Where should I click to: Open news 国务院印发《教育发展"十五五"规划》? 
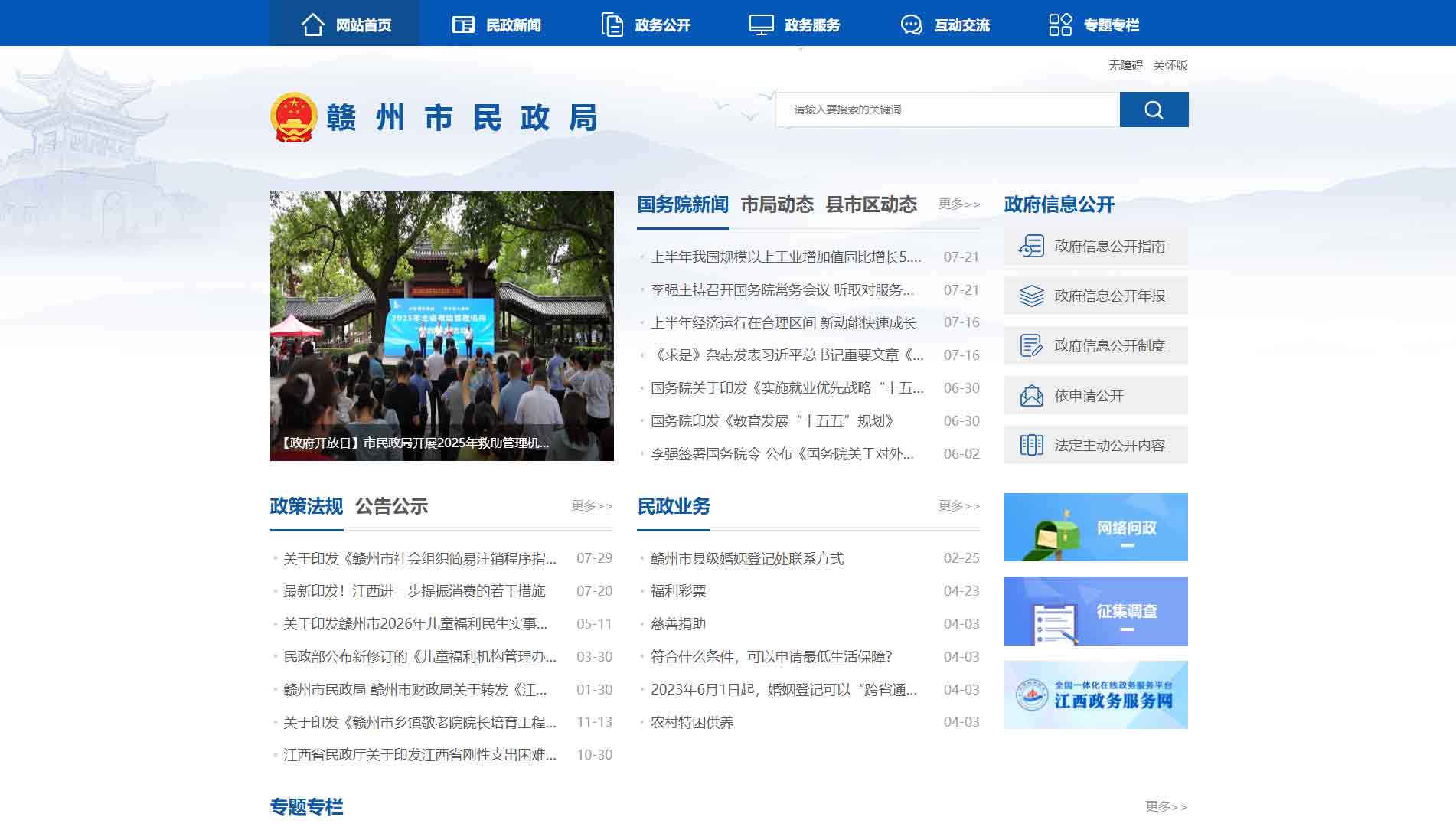point(772,421)
